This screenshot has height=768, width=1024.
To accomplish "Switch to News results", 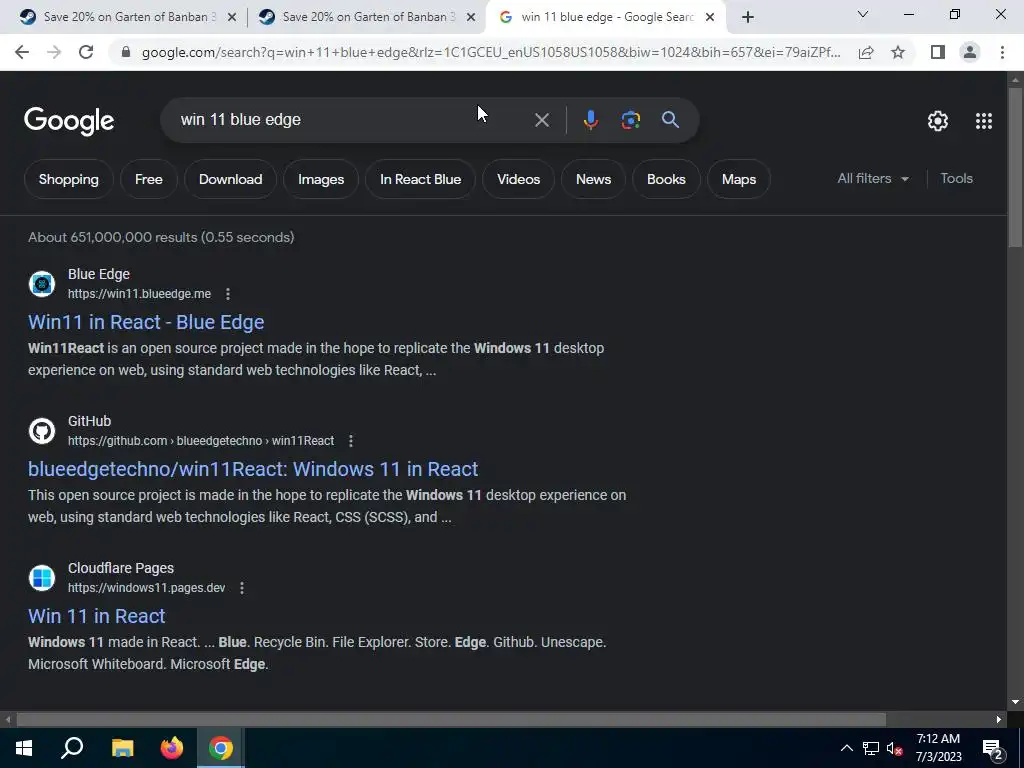I will [x=594, y=179].
